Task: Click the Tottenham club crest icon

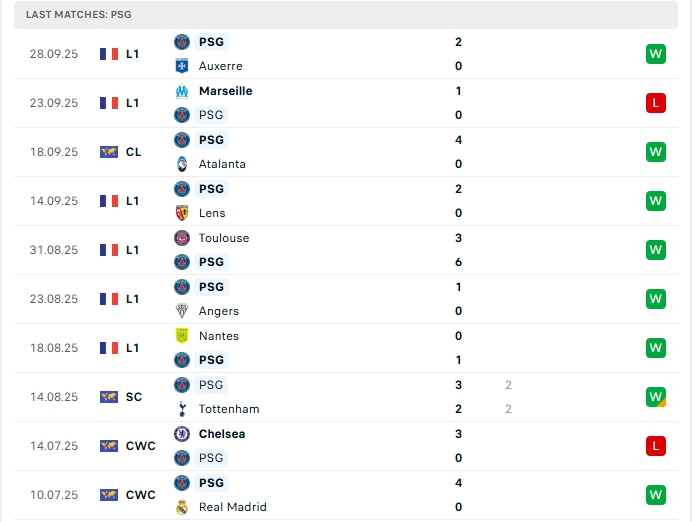Action: (x=182, y=409)
